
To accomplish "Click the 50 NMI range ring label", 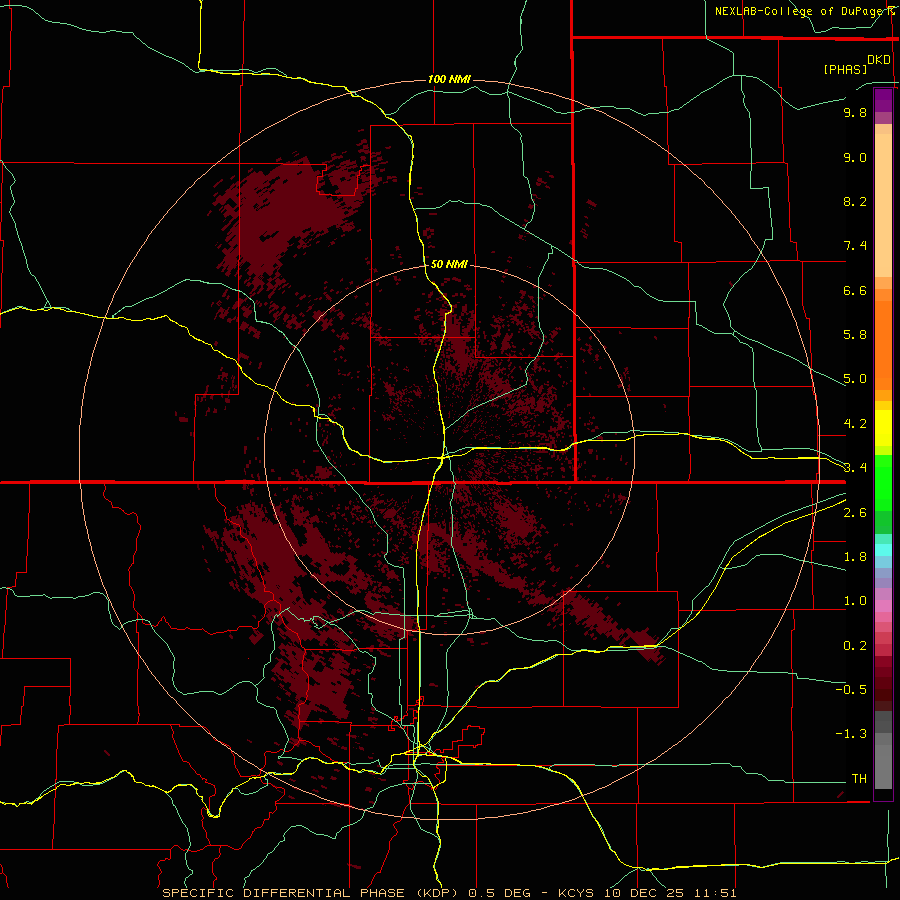I will click(x=449, y=264).
